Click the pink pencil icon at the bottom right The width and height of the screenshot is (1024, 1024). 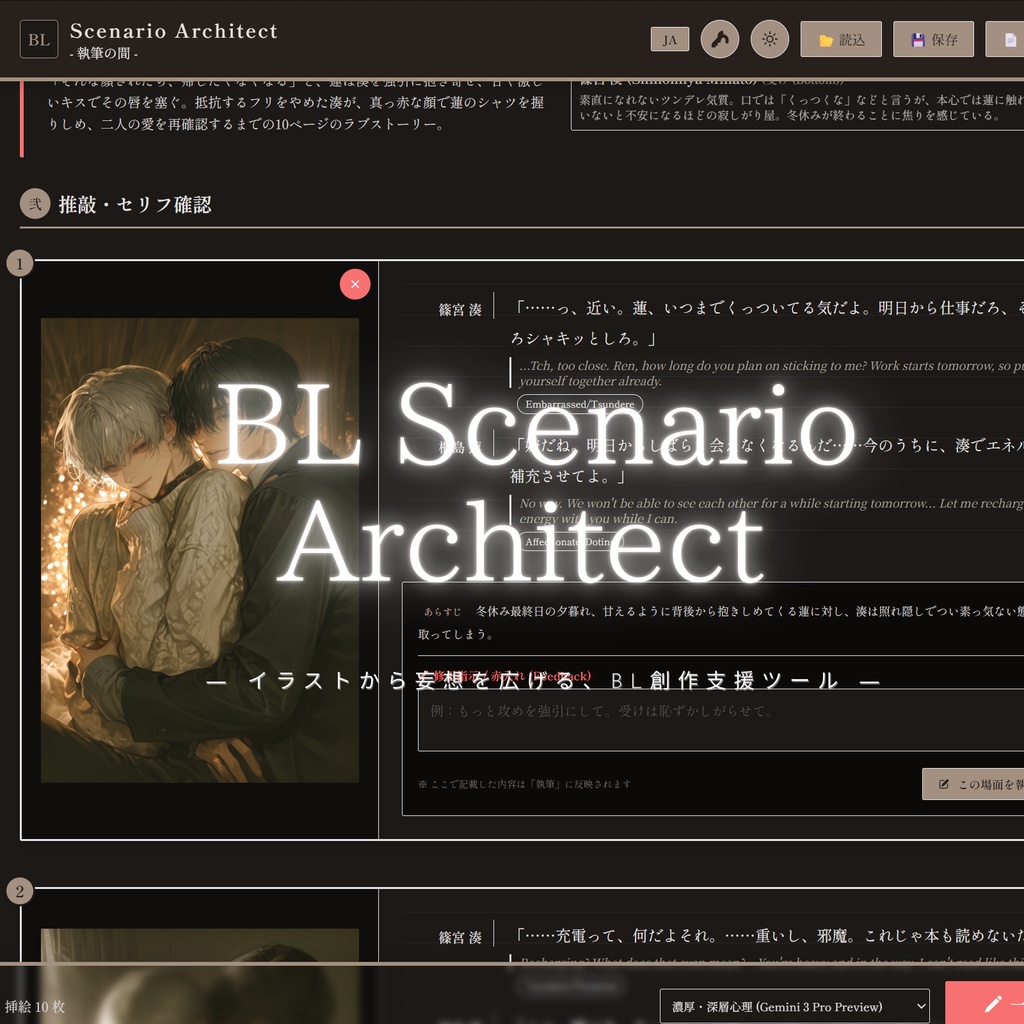pyautogui.click(x=995, y=1006)
